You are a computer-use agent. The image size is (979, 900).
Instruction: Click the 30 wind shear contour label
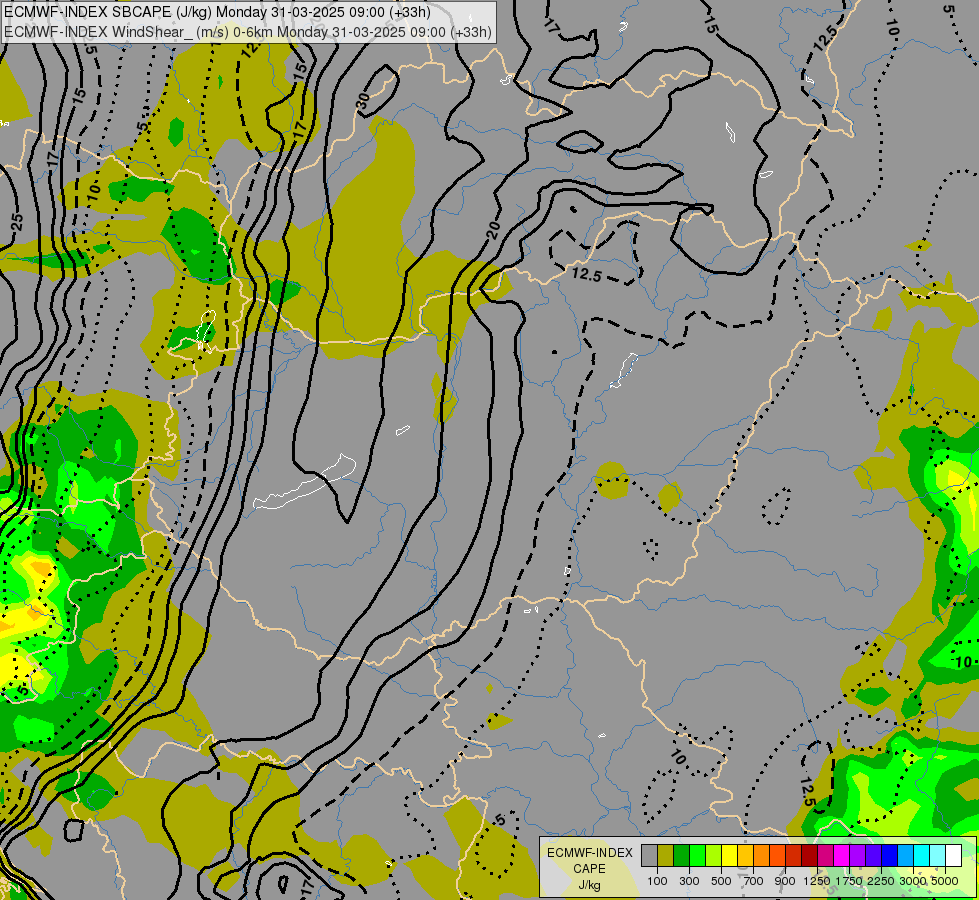click(x=363, y=101)
